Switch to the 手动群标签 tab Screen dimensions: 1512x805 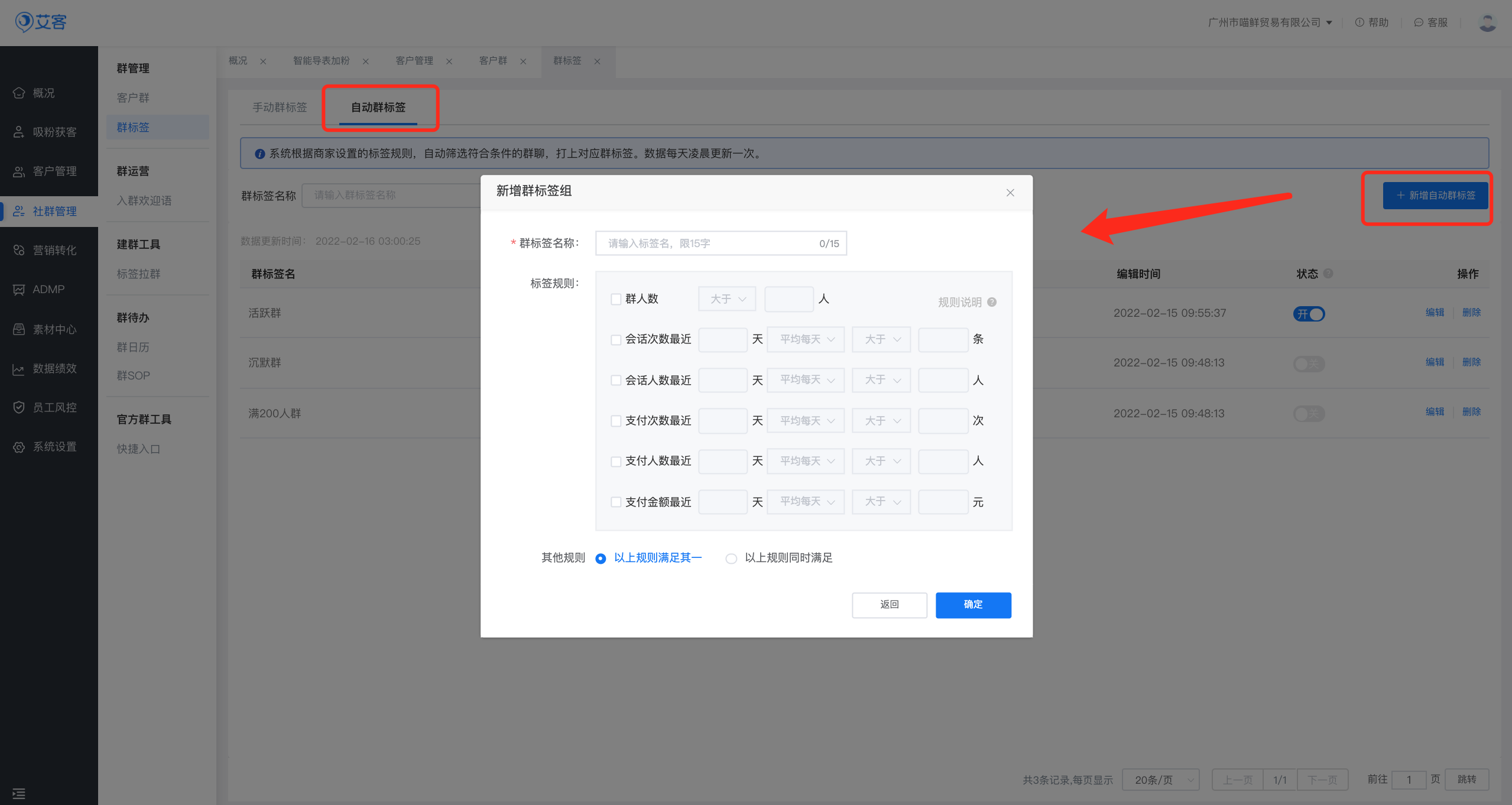(x=280, y=108)
